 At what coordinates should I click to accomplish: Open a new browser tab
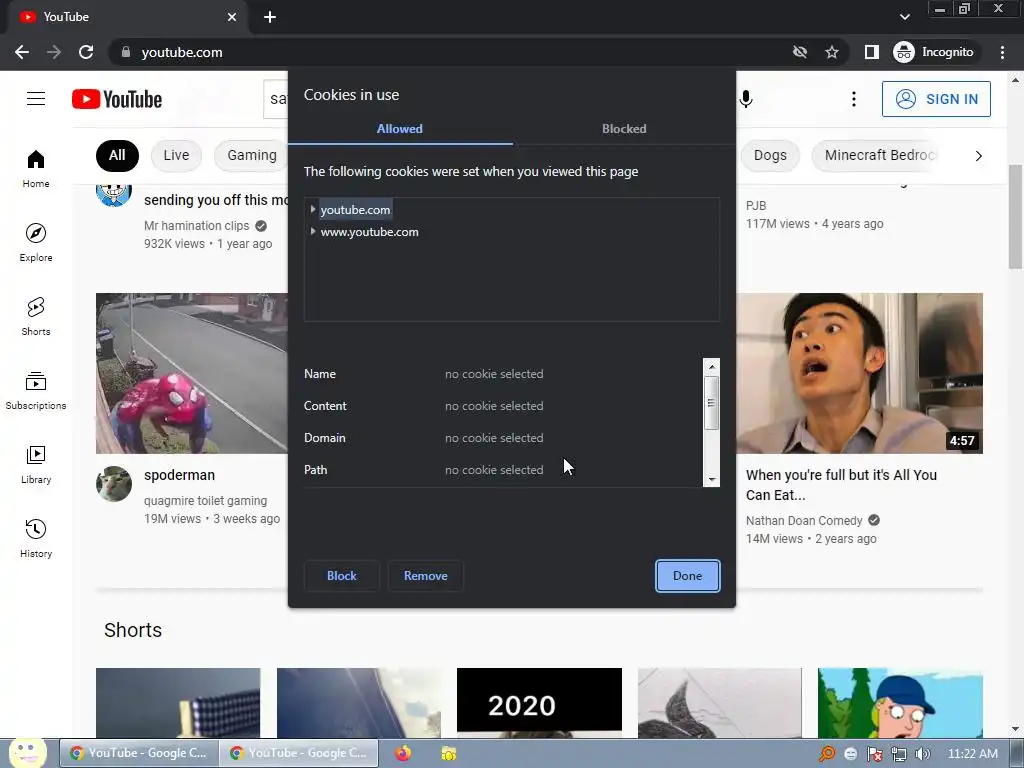[x=270, y=17]
